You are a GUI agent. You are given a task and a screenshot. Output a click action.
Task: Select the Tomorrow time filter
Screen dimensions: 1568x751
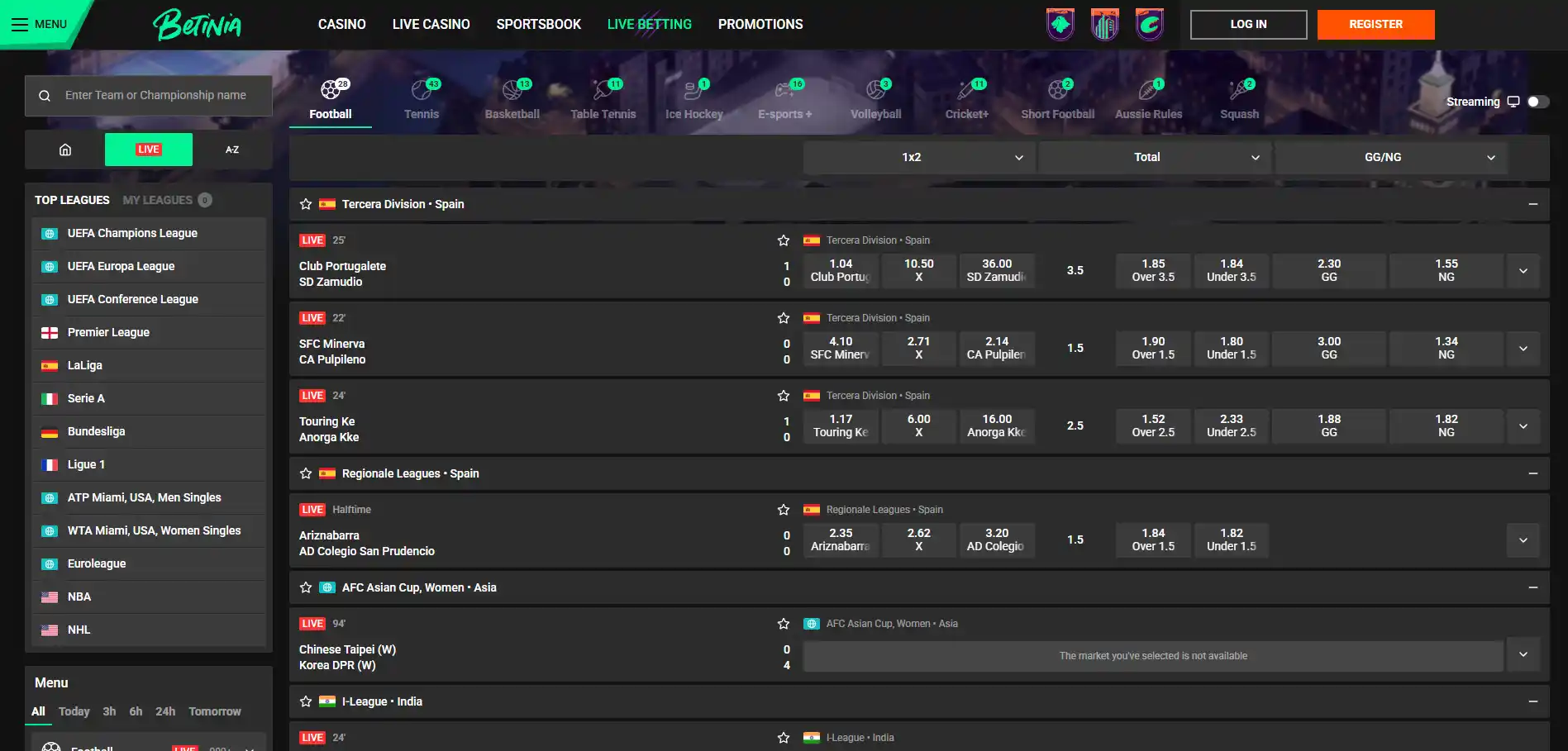click(x=215, y=711)
